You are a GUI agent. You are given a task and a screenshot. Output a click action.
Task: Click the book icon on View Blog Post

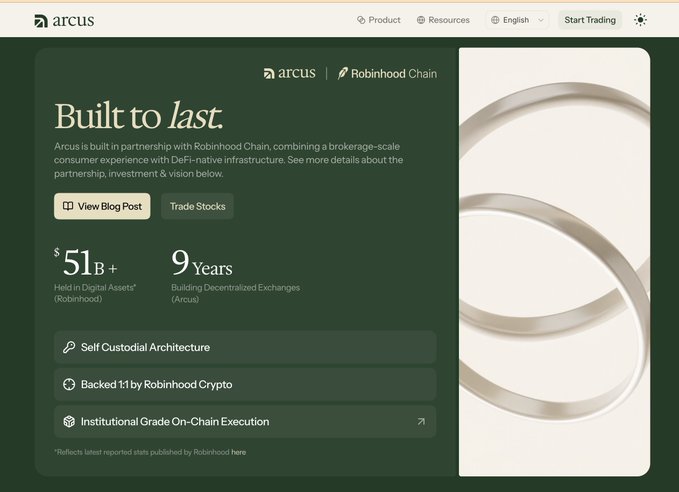(x=68, y=206)
